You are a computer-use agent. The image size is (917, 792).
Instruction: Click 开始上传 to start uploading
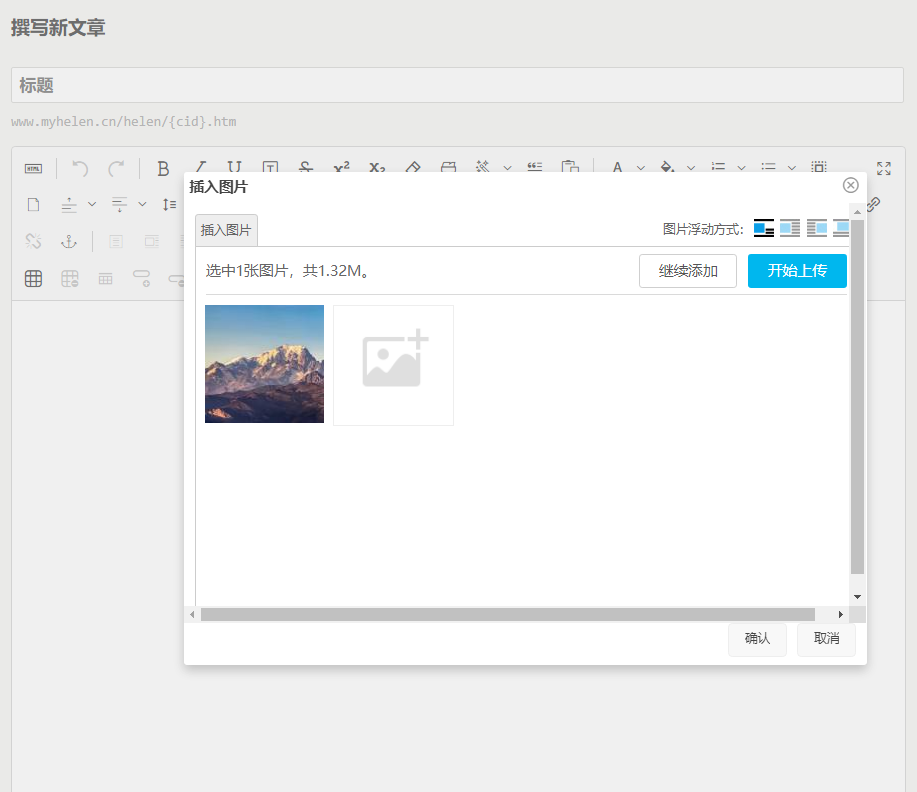797,271
